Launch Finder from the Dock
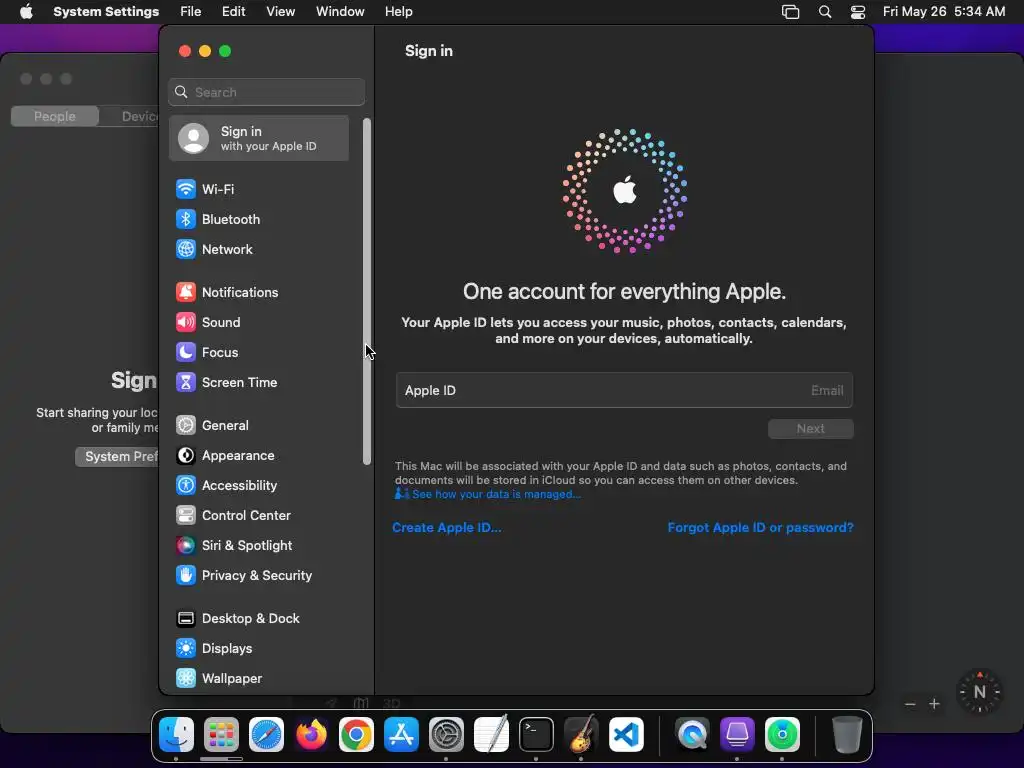This screenshot has width=1024, height=768. (x=176, y=735)
